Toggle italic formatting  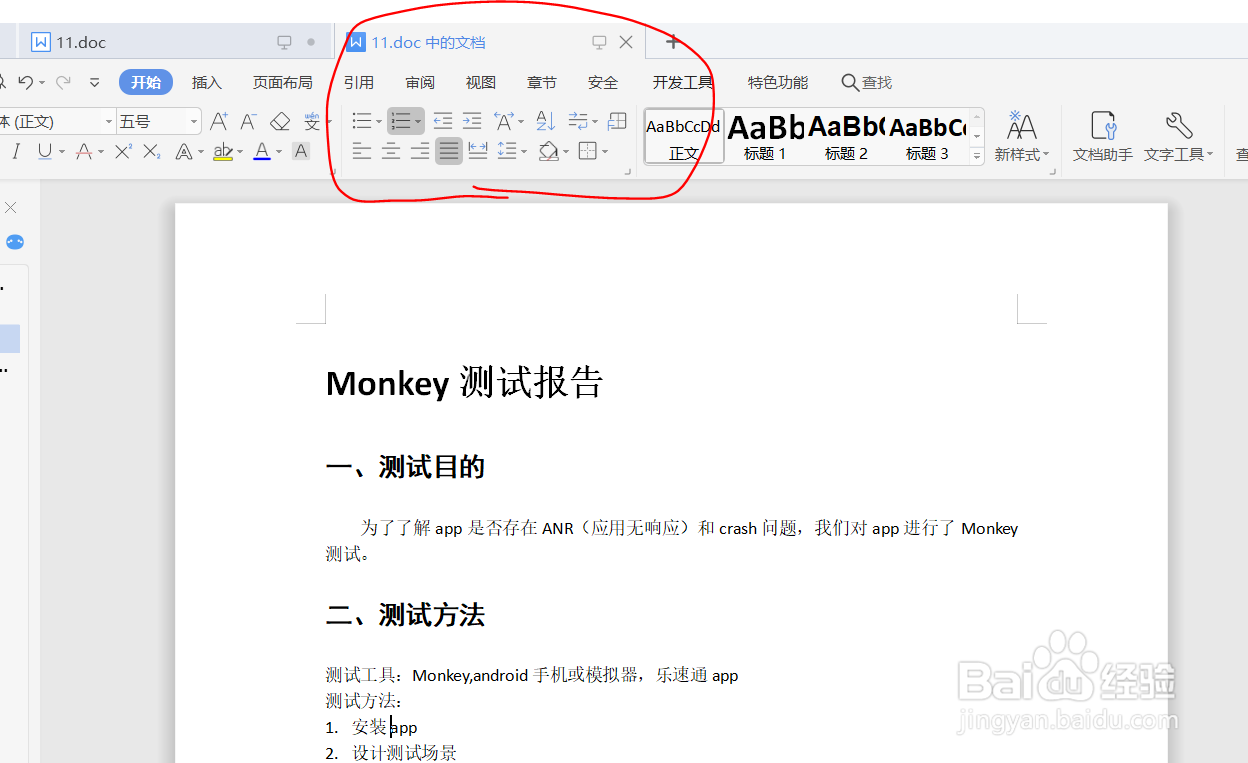(15, 151)
